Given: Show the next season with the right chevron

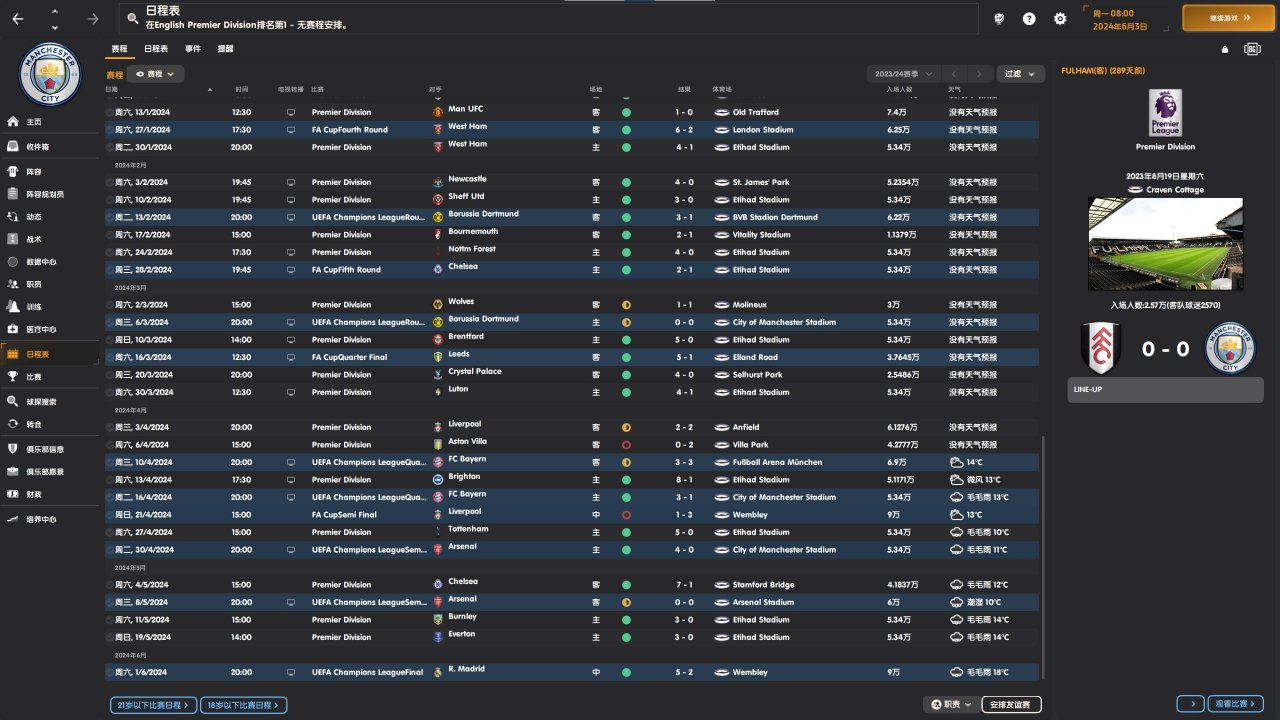Looking at the screenshot, I should click(x=978, y=74).
